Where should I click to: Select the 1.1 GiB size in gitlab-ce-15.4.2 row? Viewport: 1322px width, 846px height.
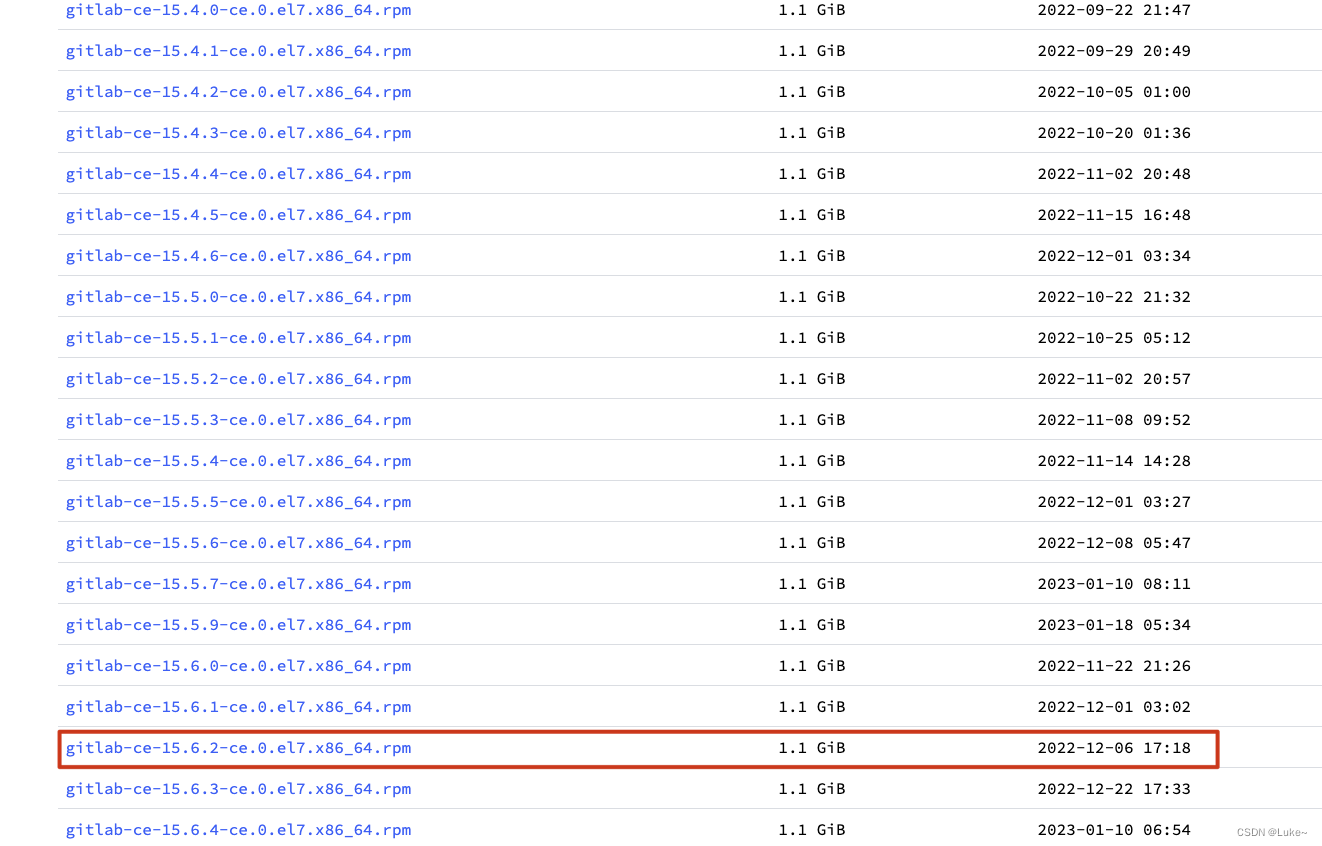tap(812, 92)
